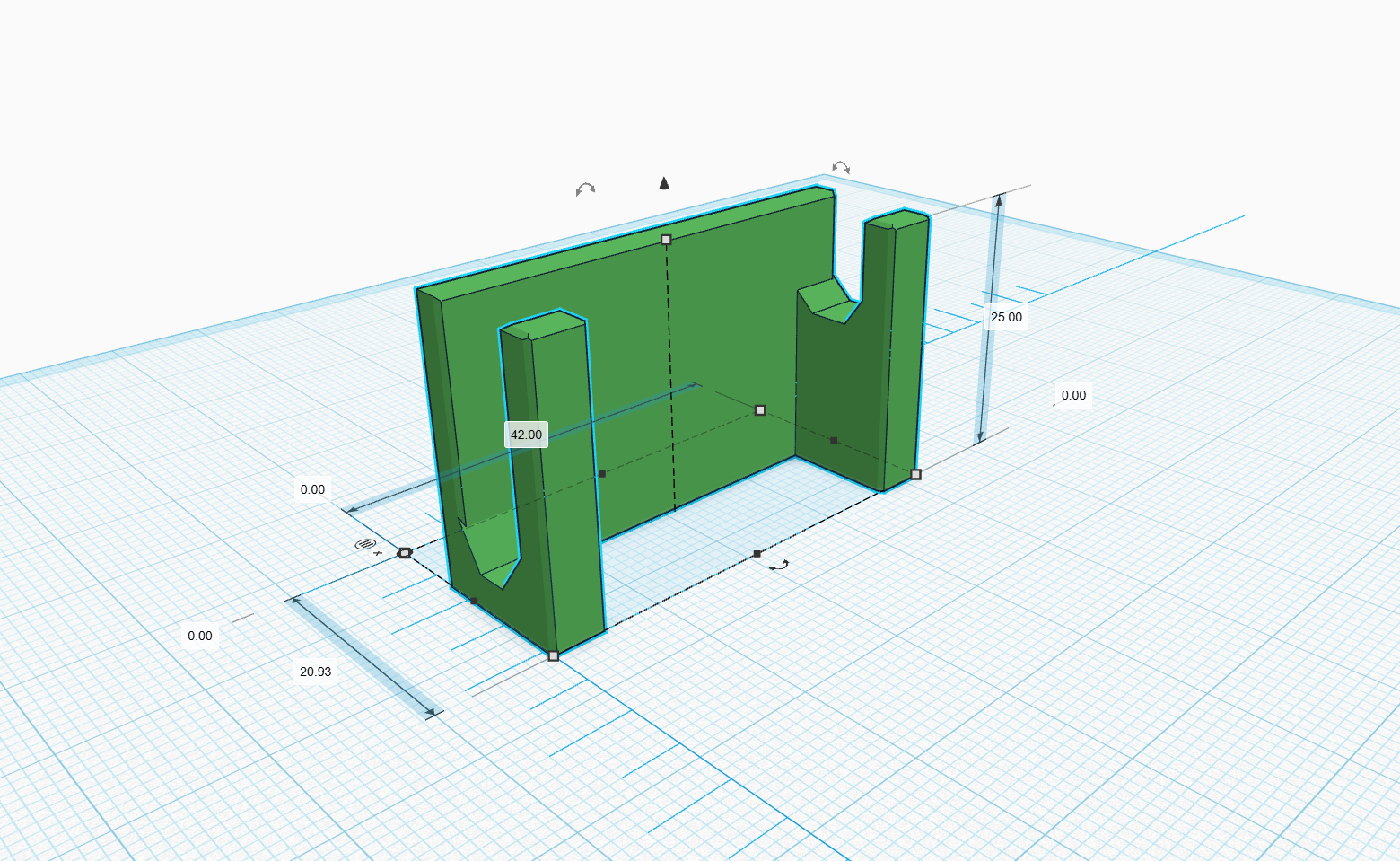This screenshot has width=1400, height=861.
Task: Dismiss the ruler with its small X icon
Action: pos(378,554)
